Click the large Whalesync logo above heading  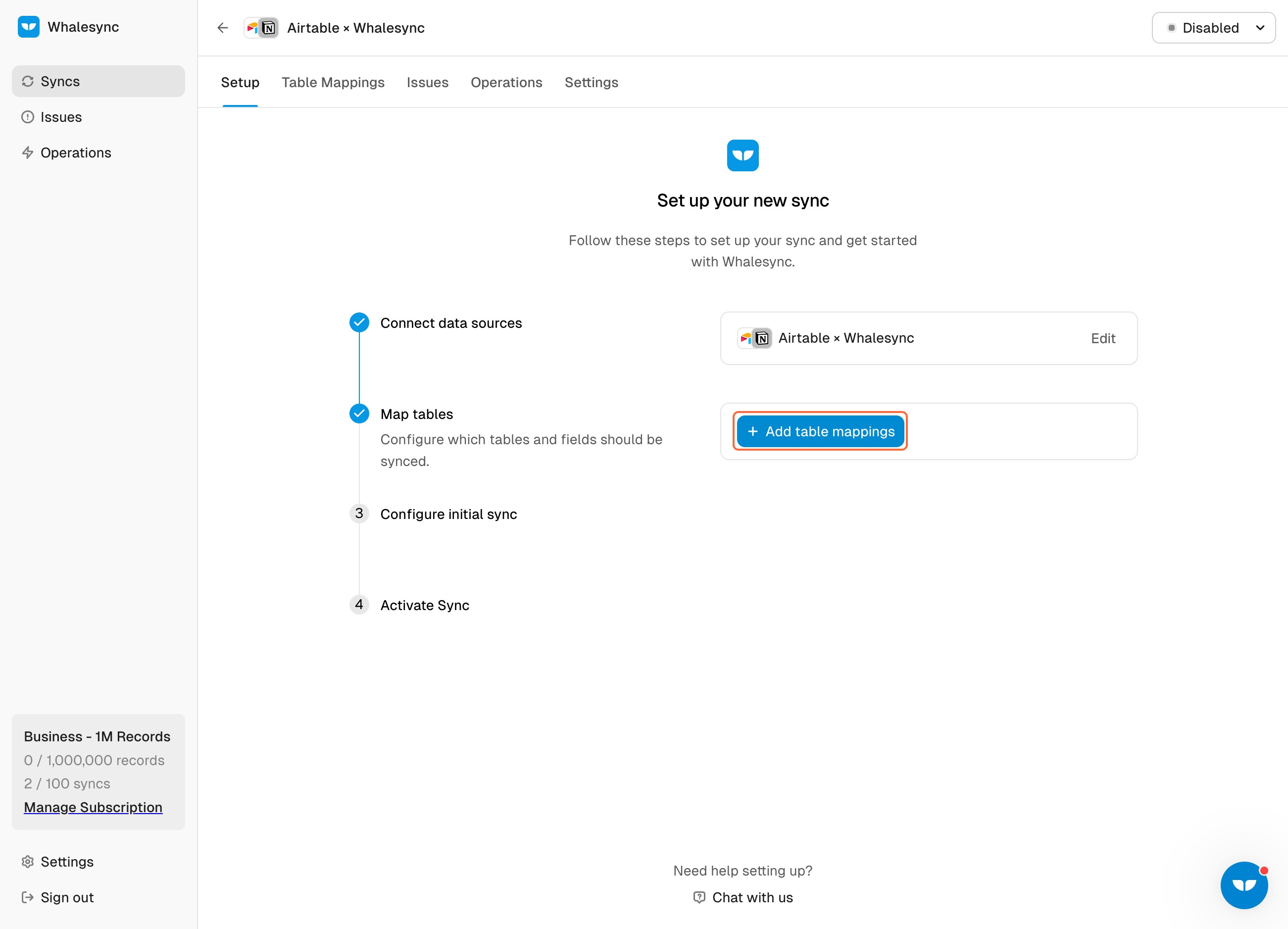point(742,155)
